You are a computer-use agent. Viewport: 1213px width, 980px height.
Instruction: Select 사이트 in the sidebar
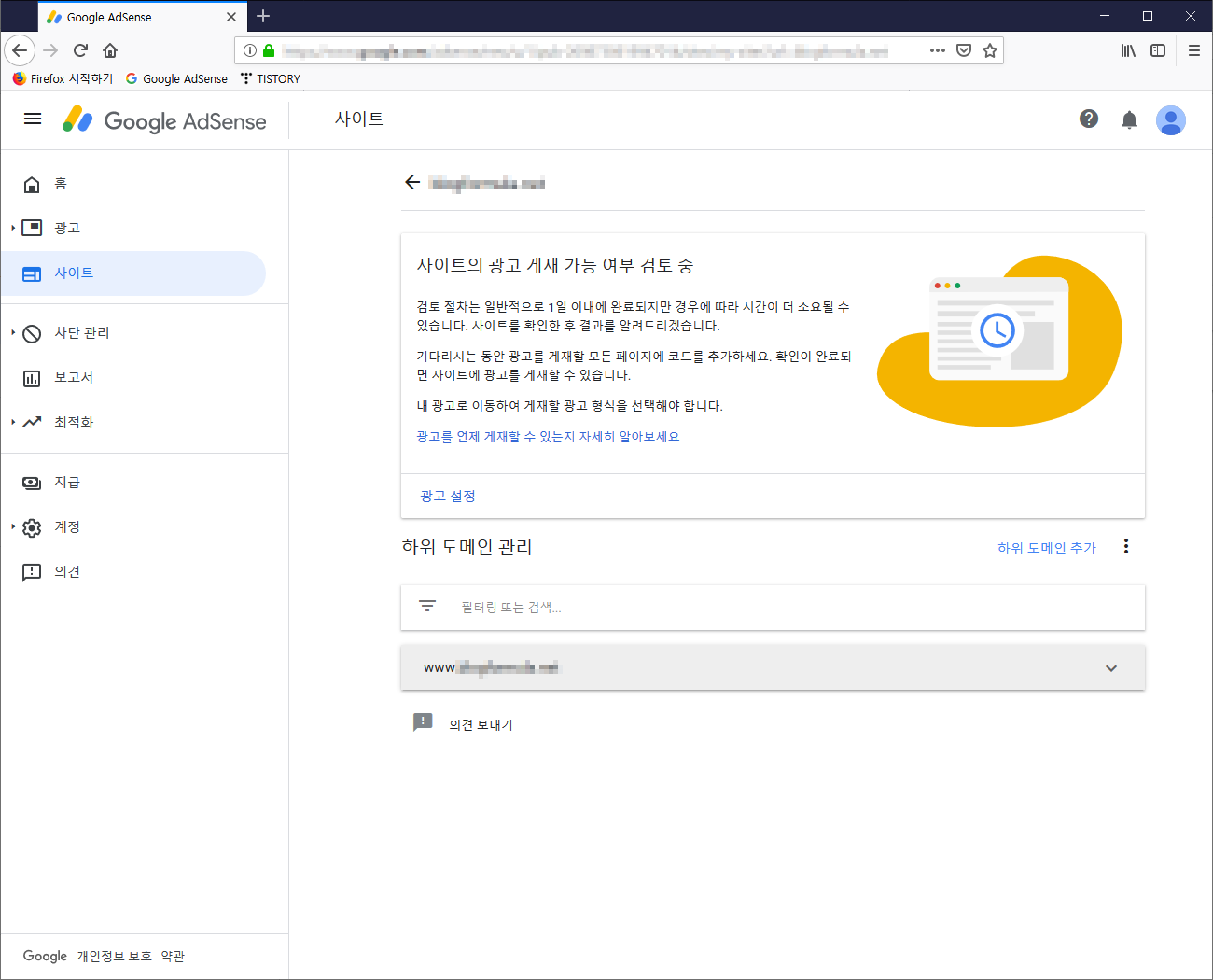click(133, 273)
